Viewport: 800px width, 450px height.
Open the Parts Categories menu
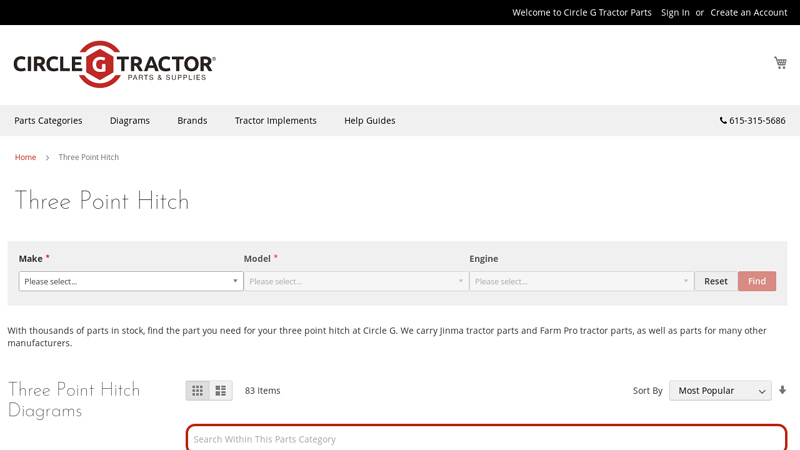[x=48, y=121]
